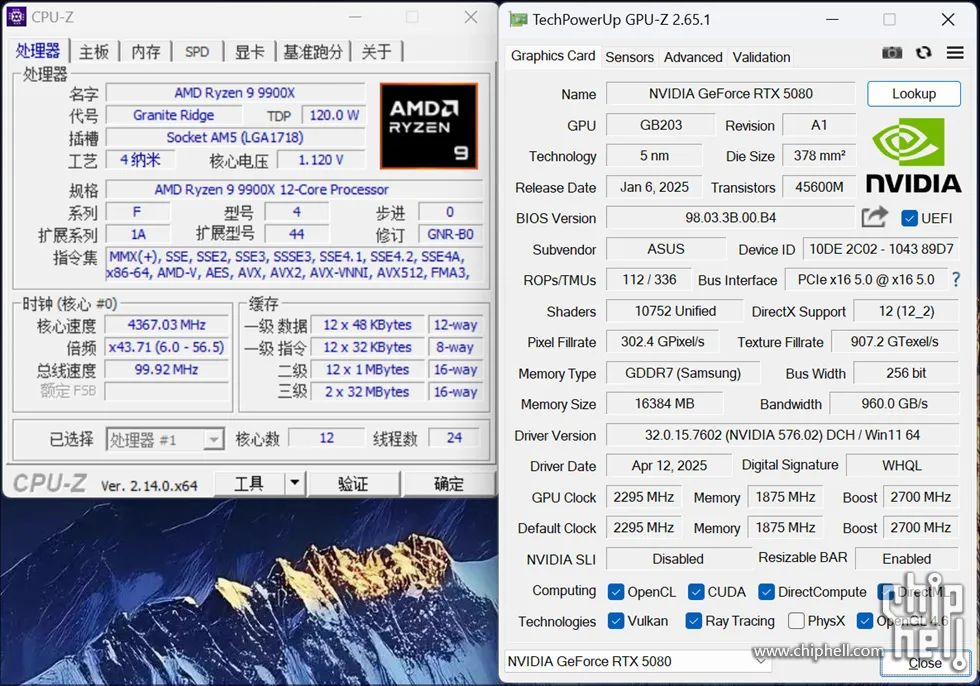Click the Lookup button

click(914, 94)
